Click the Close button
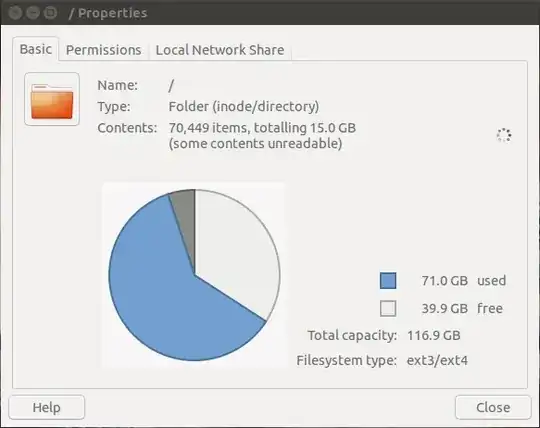This screenshot has height=428, width=540. 493,407
